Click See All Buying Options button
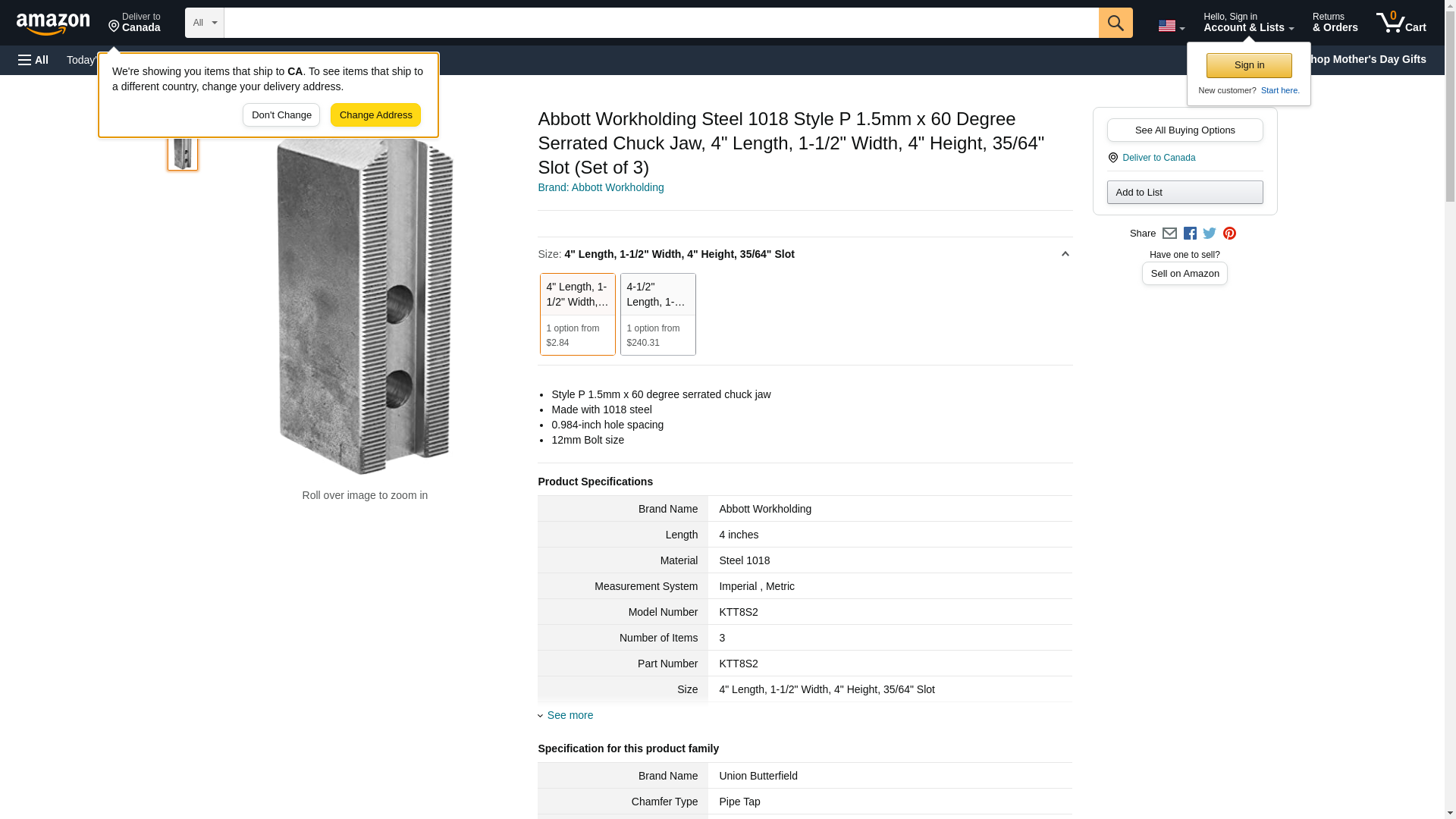 tap(1185, 130)
